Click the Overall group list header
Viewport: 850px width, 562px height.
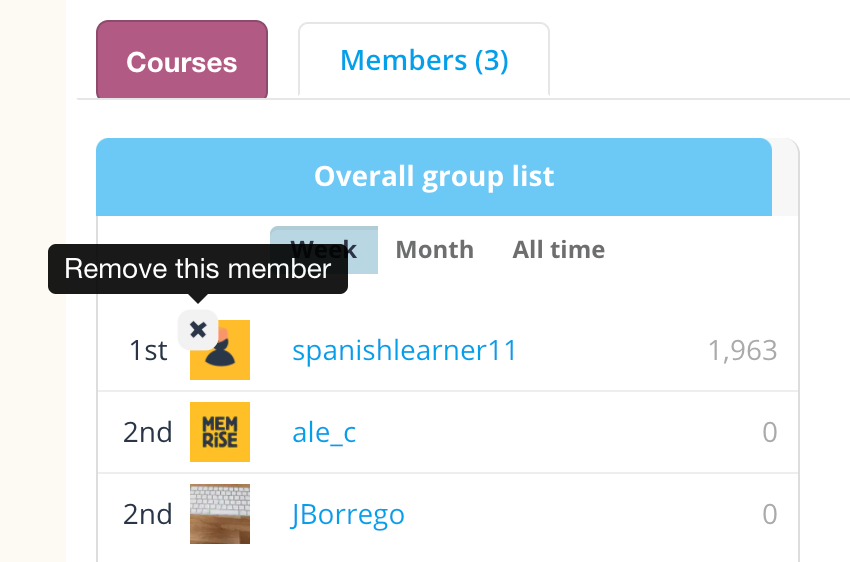point(434,177)
